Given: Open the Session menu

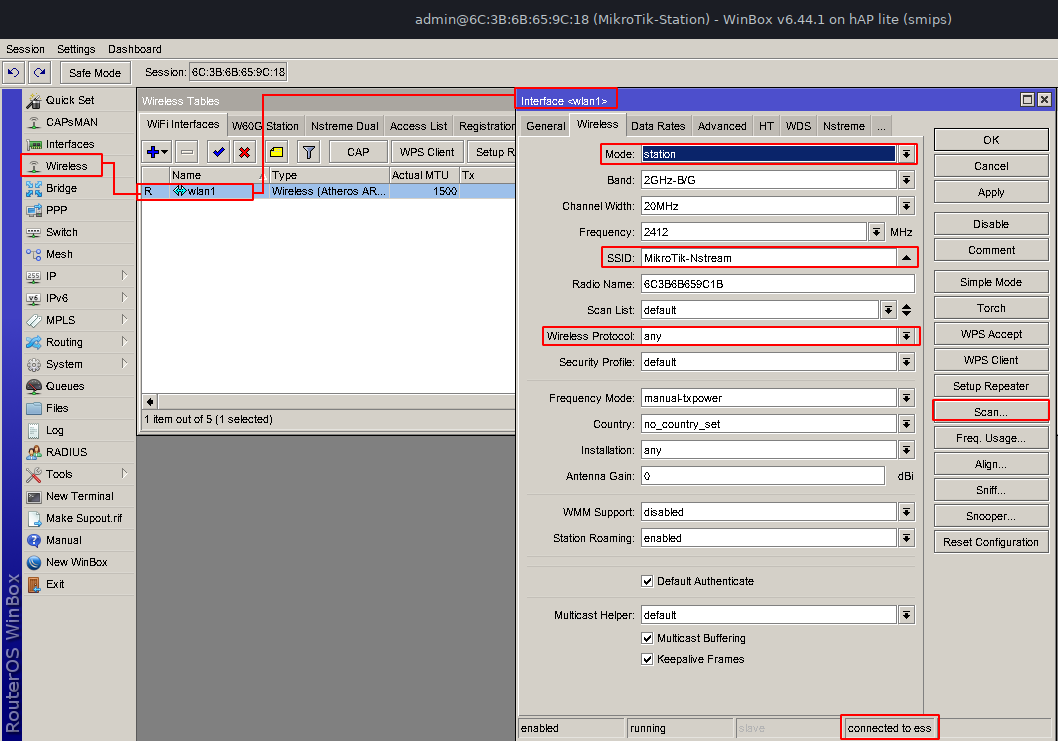Looking at the screenshot, I should [25, 49].
